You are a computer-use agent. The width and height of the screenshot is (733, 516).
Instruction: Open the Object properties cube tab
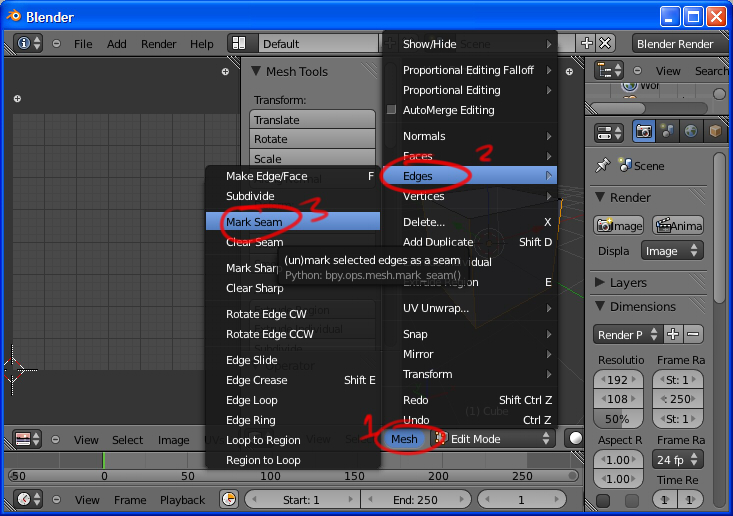click(x=714, y=132)
